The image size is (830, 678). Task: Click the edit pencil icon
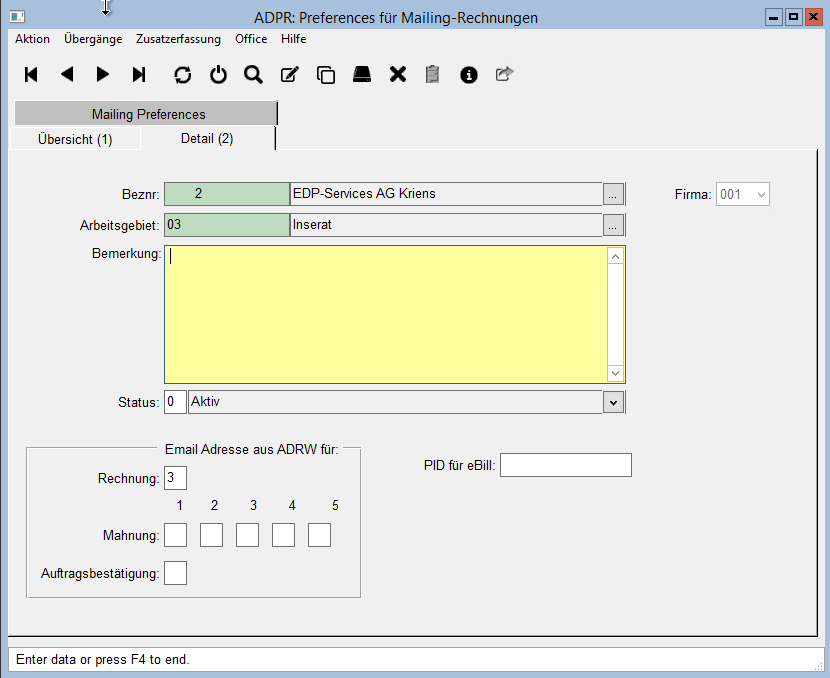pos(289,74)
